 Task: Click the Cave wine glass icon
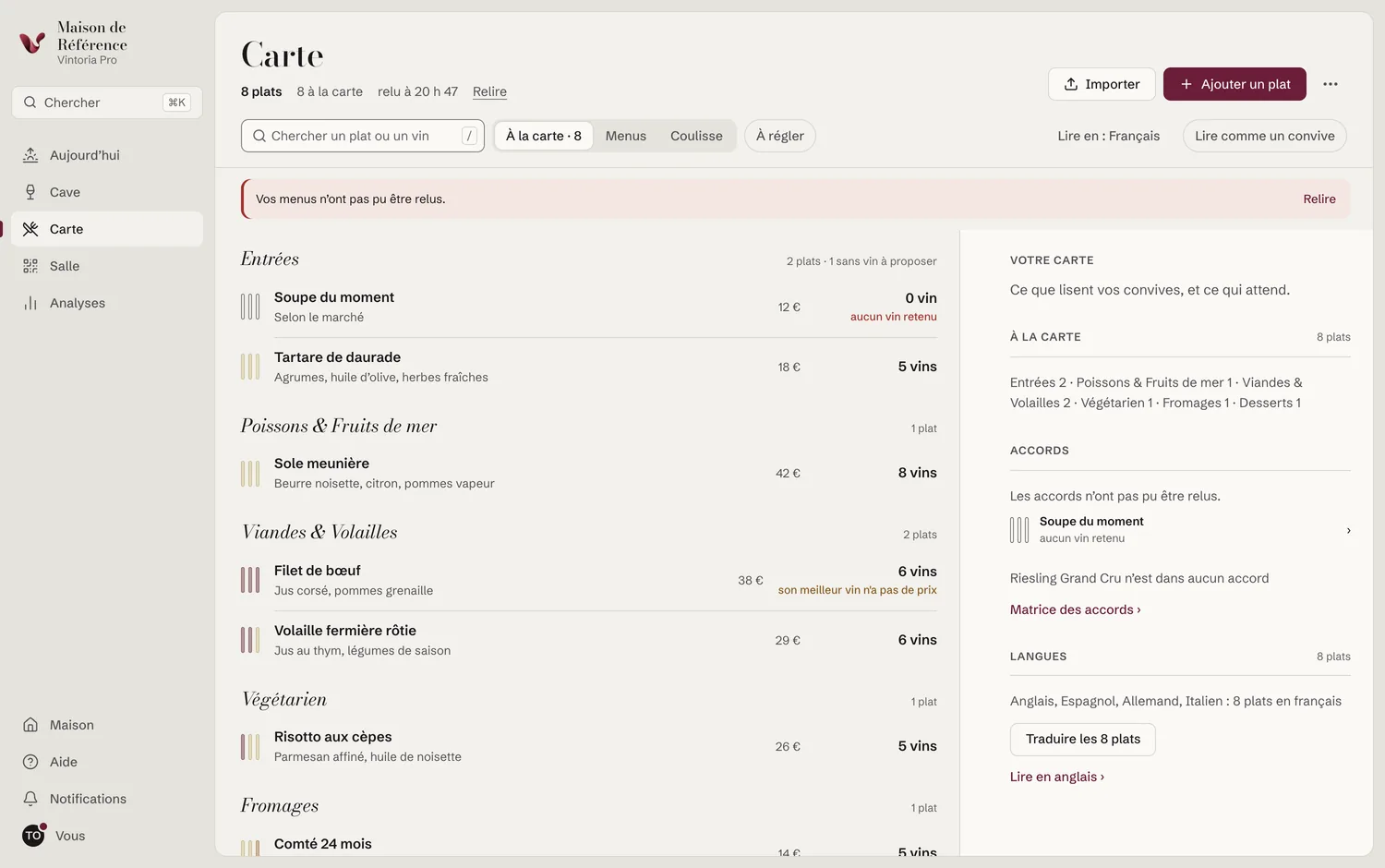pyautogui.click(x=30, y=192)
